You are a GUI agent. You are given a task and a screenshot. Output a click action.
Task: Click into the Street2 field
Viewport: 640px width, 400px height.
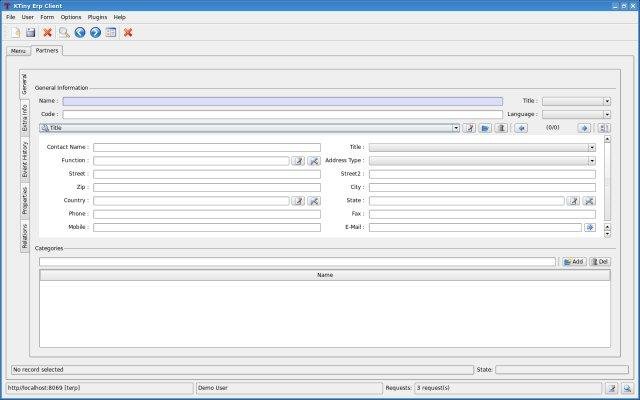point(482,174)
